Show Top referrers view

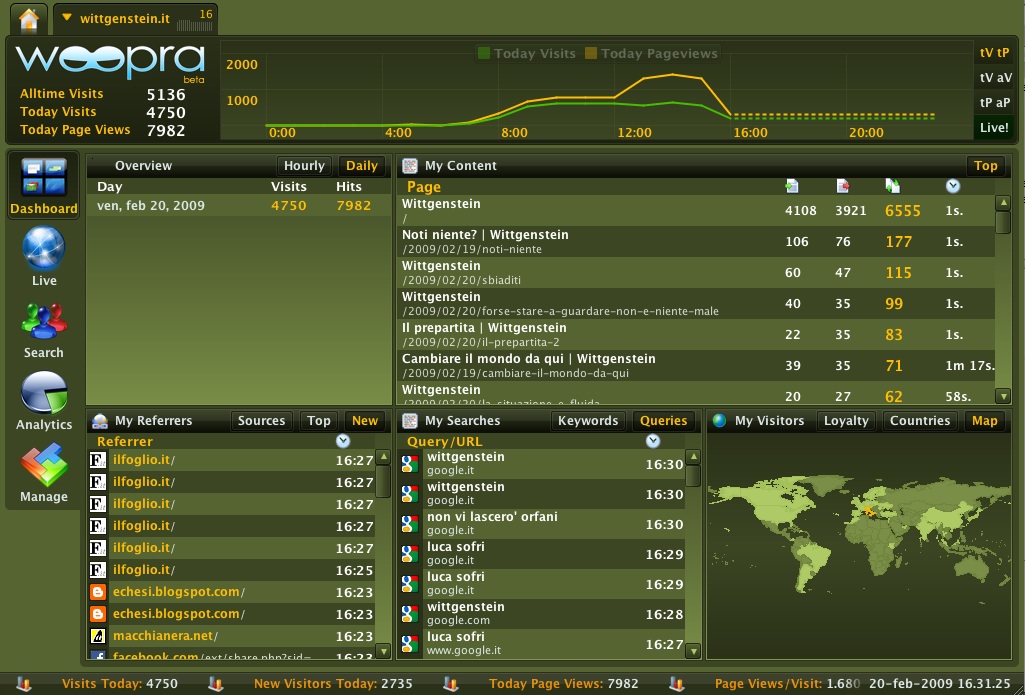(x=318, y=421)
